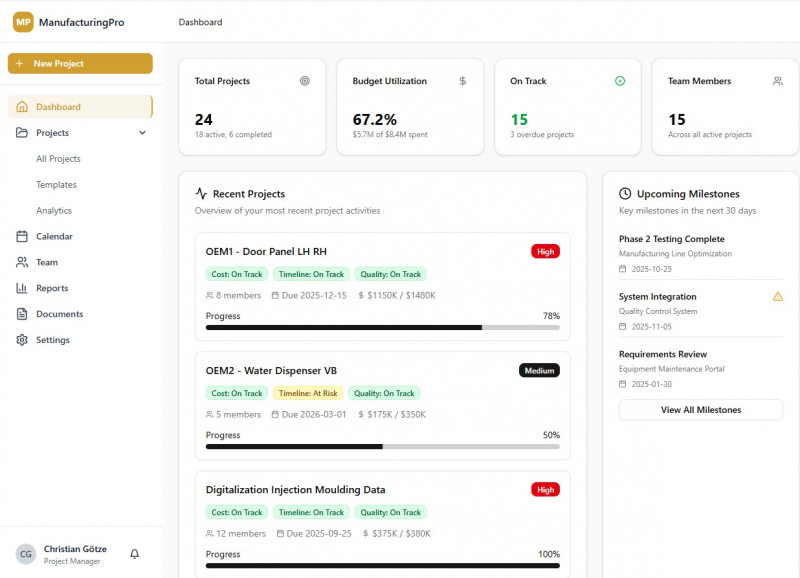The height and width of the screenshot is (578, 800).
Task: Click the green check icon in On Track card
Action: coord(620,81)
